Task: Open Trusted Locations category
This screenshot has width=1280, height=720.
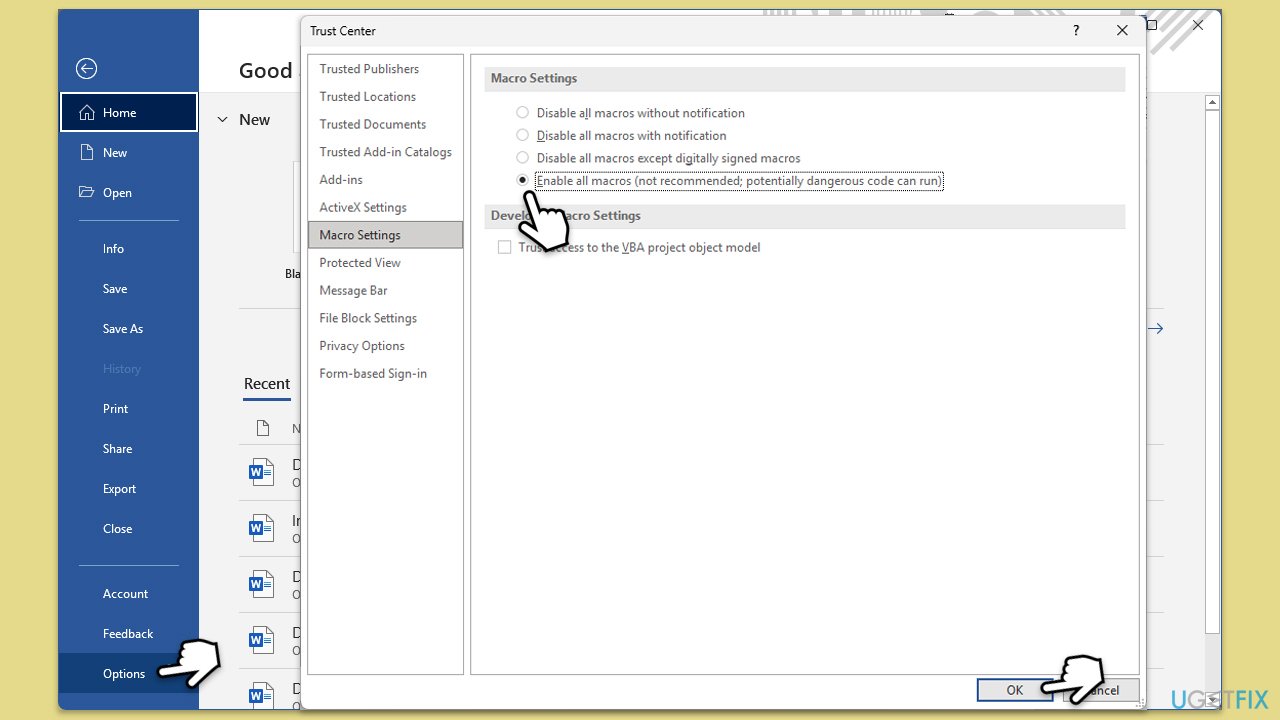Action: click(385, 96)
